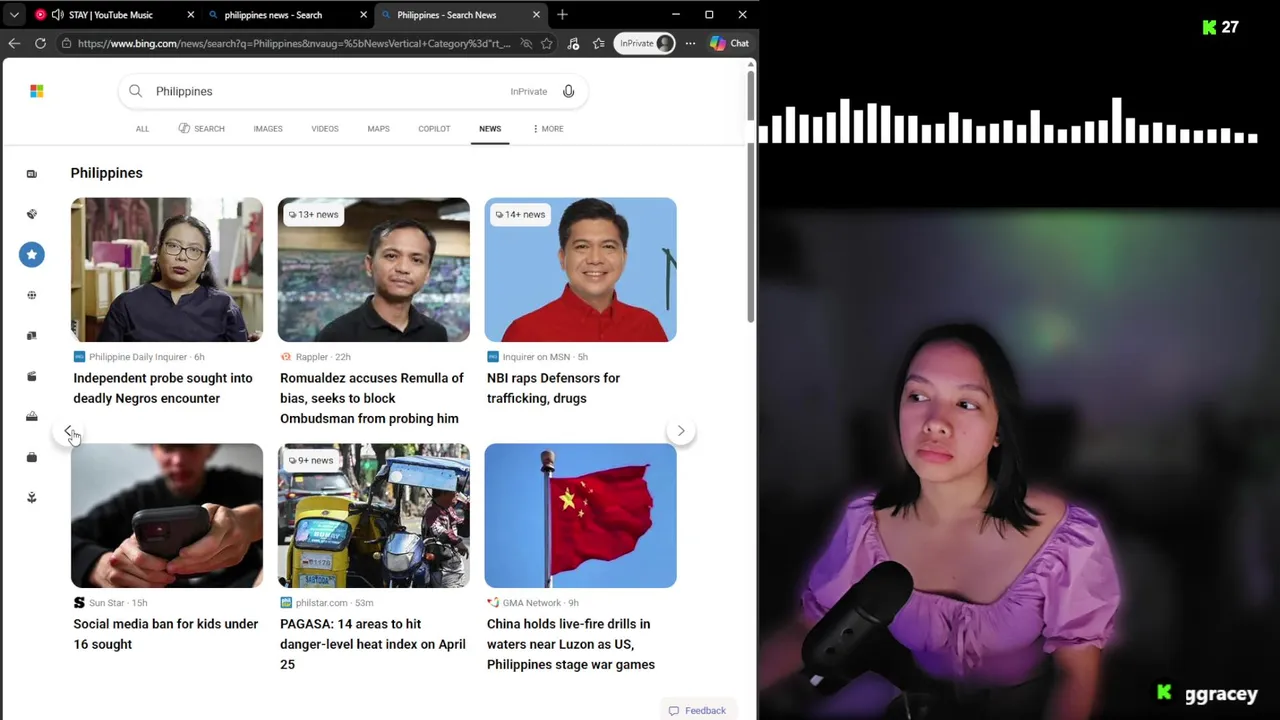Click the InPrivate profile button
This screenshot has height=720, width=1280.
(x=644, y=43)
